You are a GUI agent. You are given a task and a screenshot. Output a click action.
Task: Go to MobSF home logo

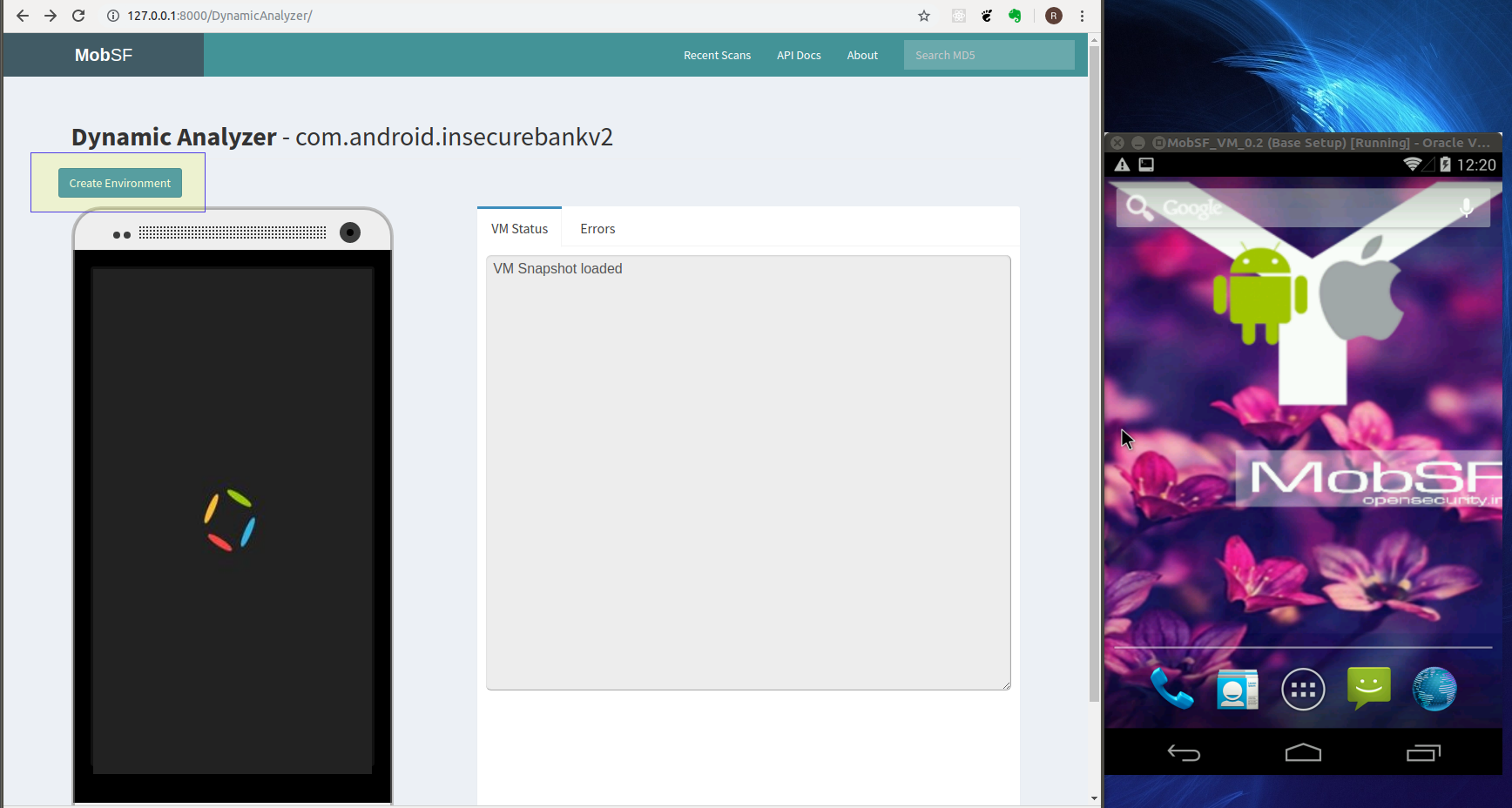(x=104, y=55)
